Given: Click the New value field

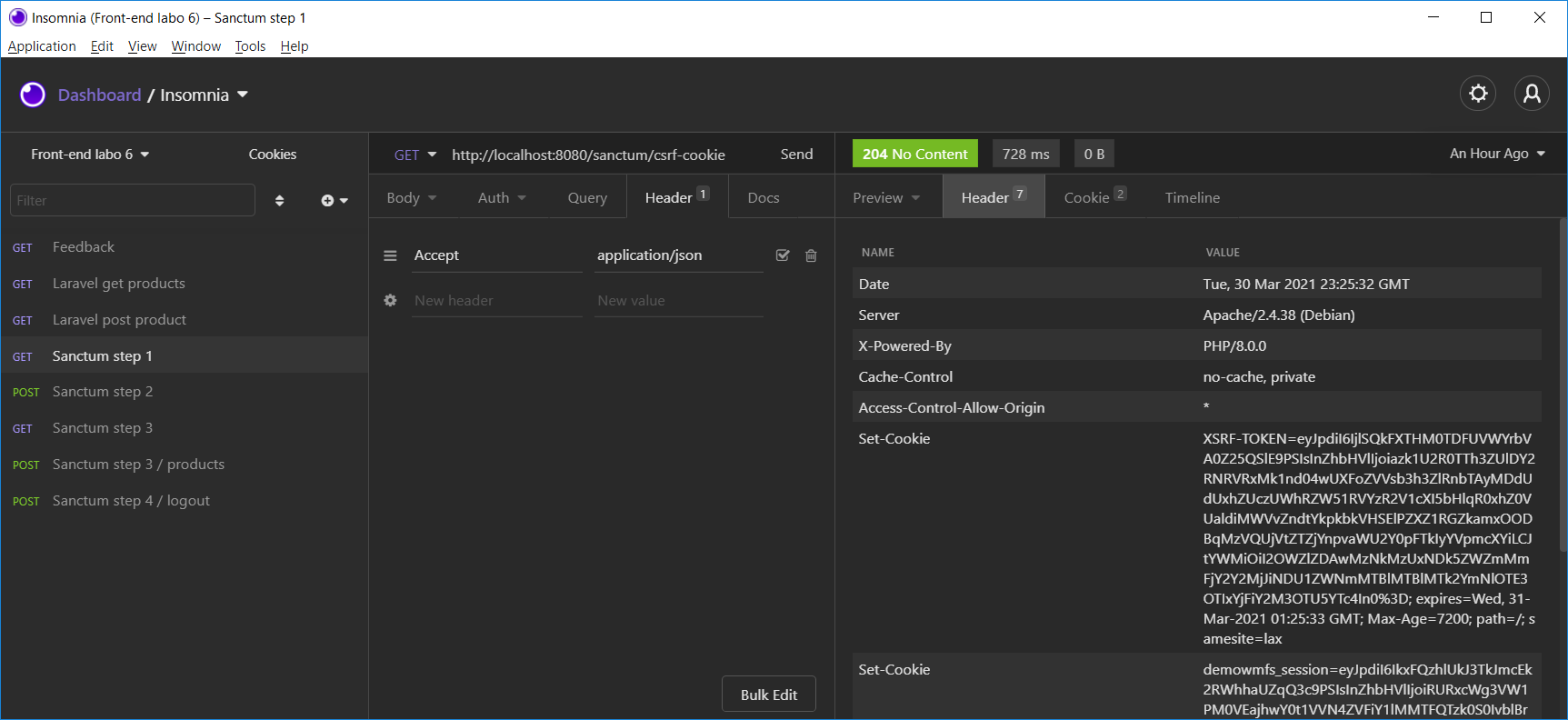Looking at the screenshot, I should [x=679, y=301].
